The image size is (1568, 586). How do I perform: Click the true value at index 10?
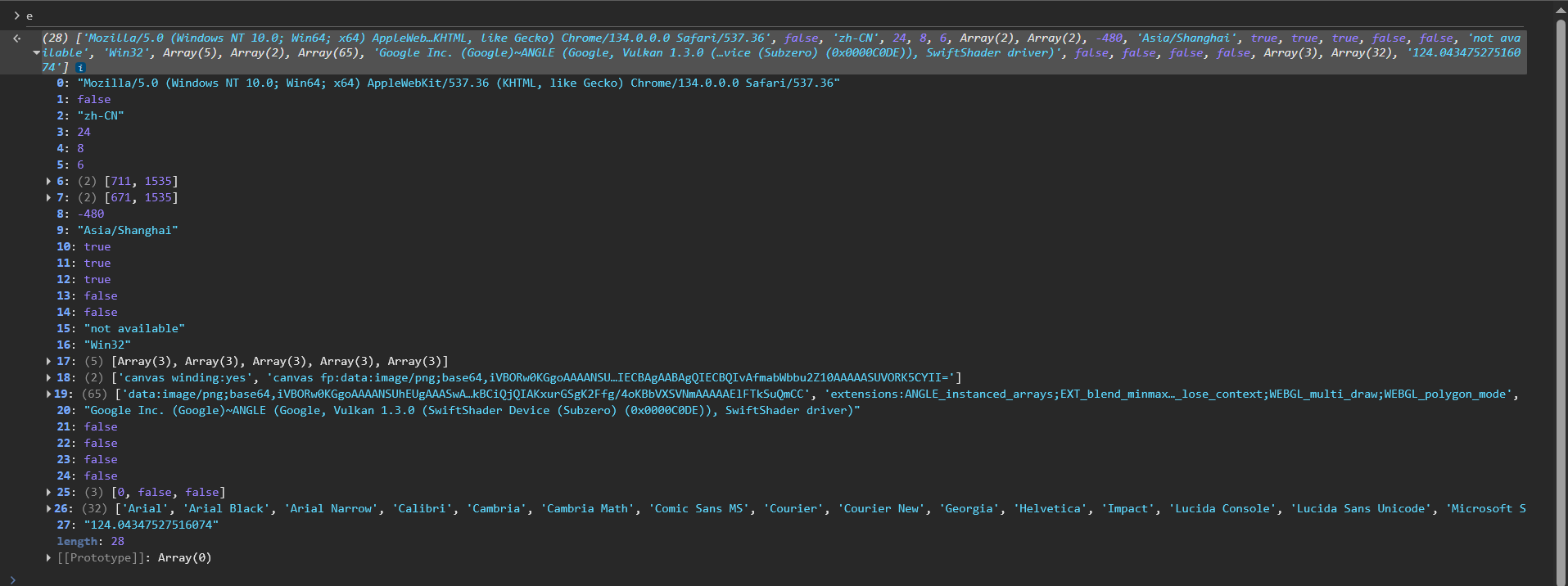pyautogui.click(x=97, y=246)
